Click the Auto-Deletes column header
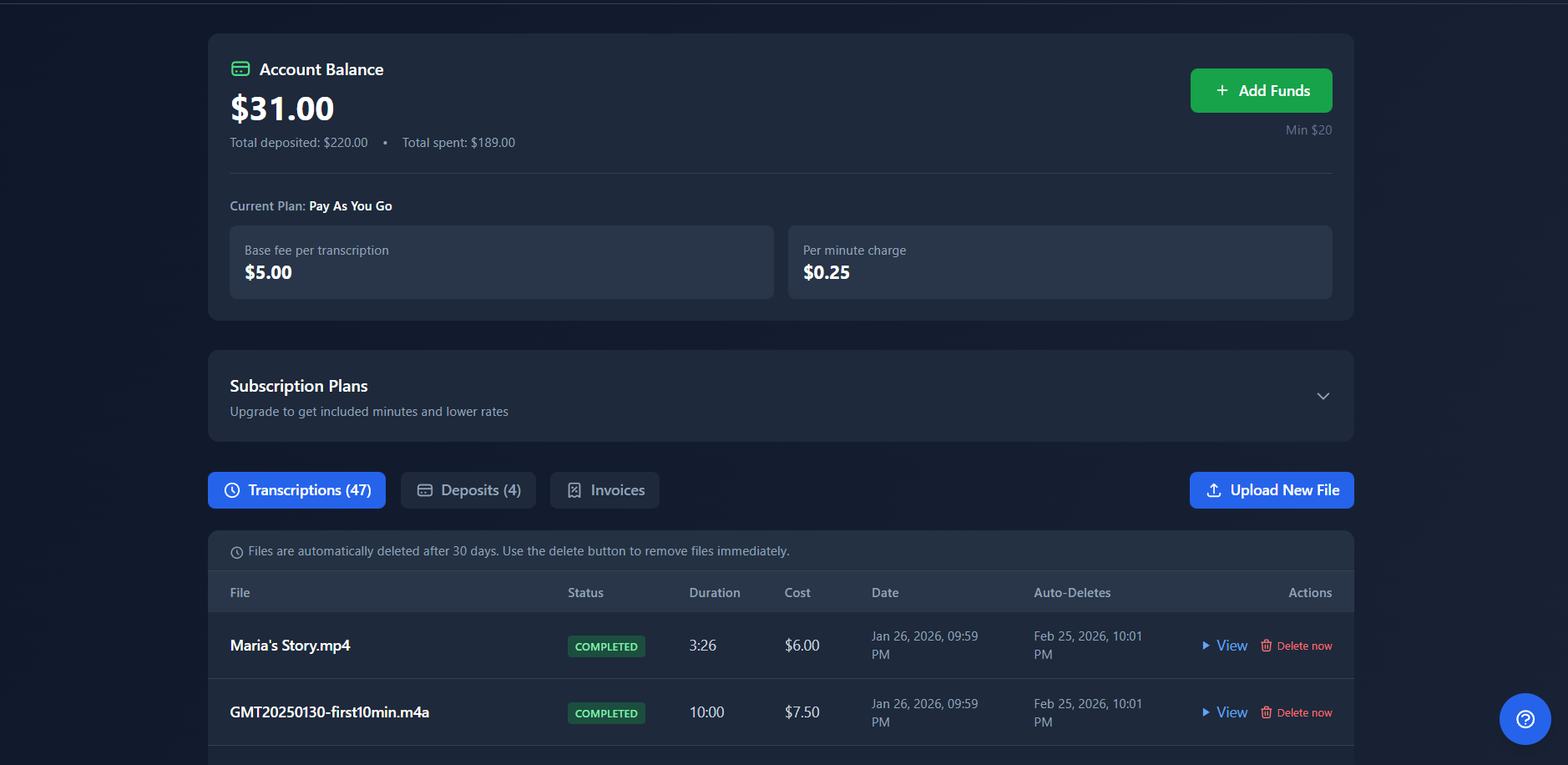 (x=1072, y=593)
